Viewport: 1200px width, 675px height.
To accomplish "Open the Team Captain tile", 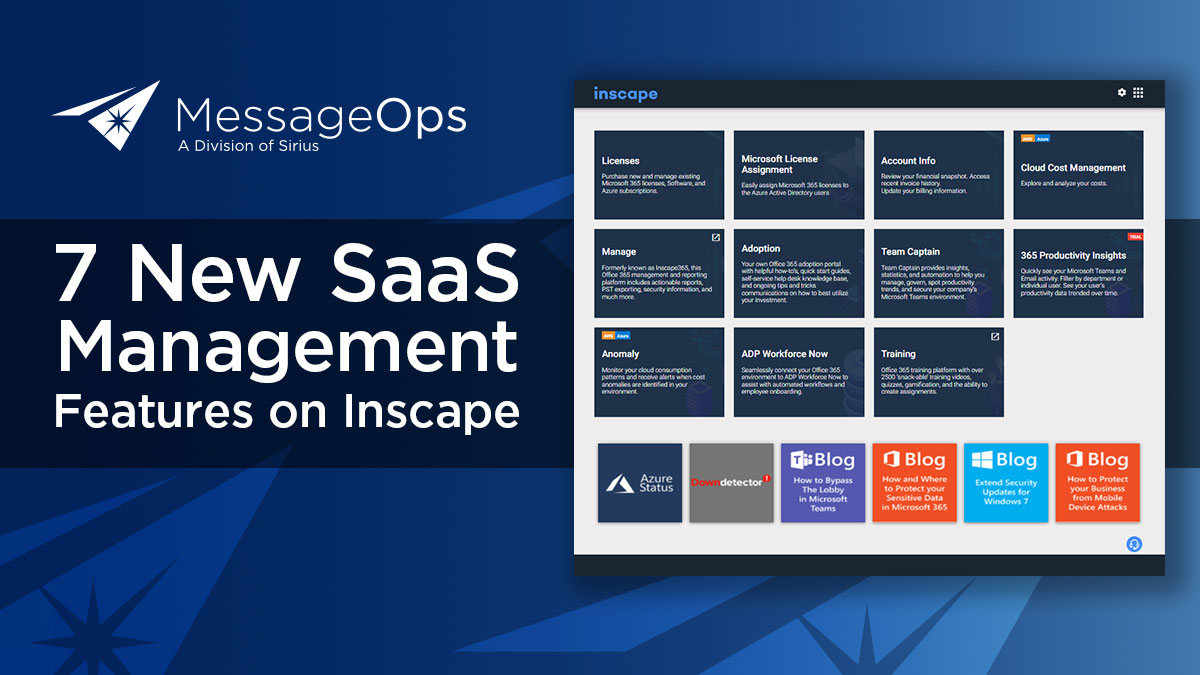I will coord(939,274).
